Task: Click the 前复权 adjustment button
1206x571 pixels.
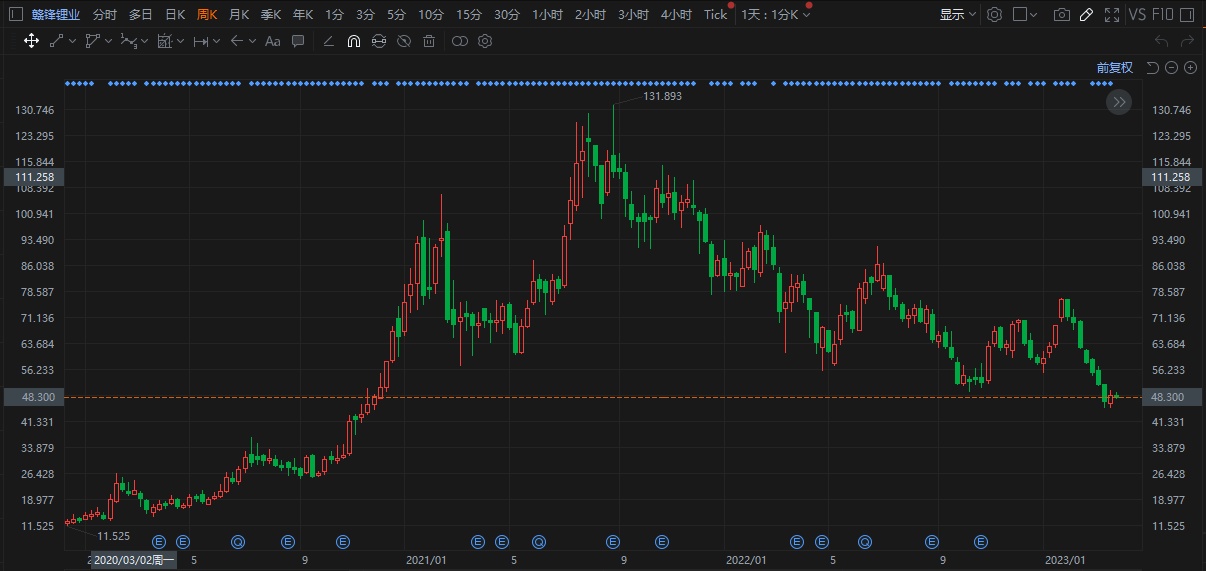Action: tap(1114, 68)
